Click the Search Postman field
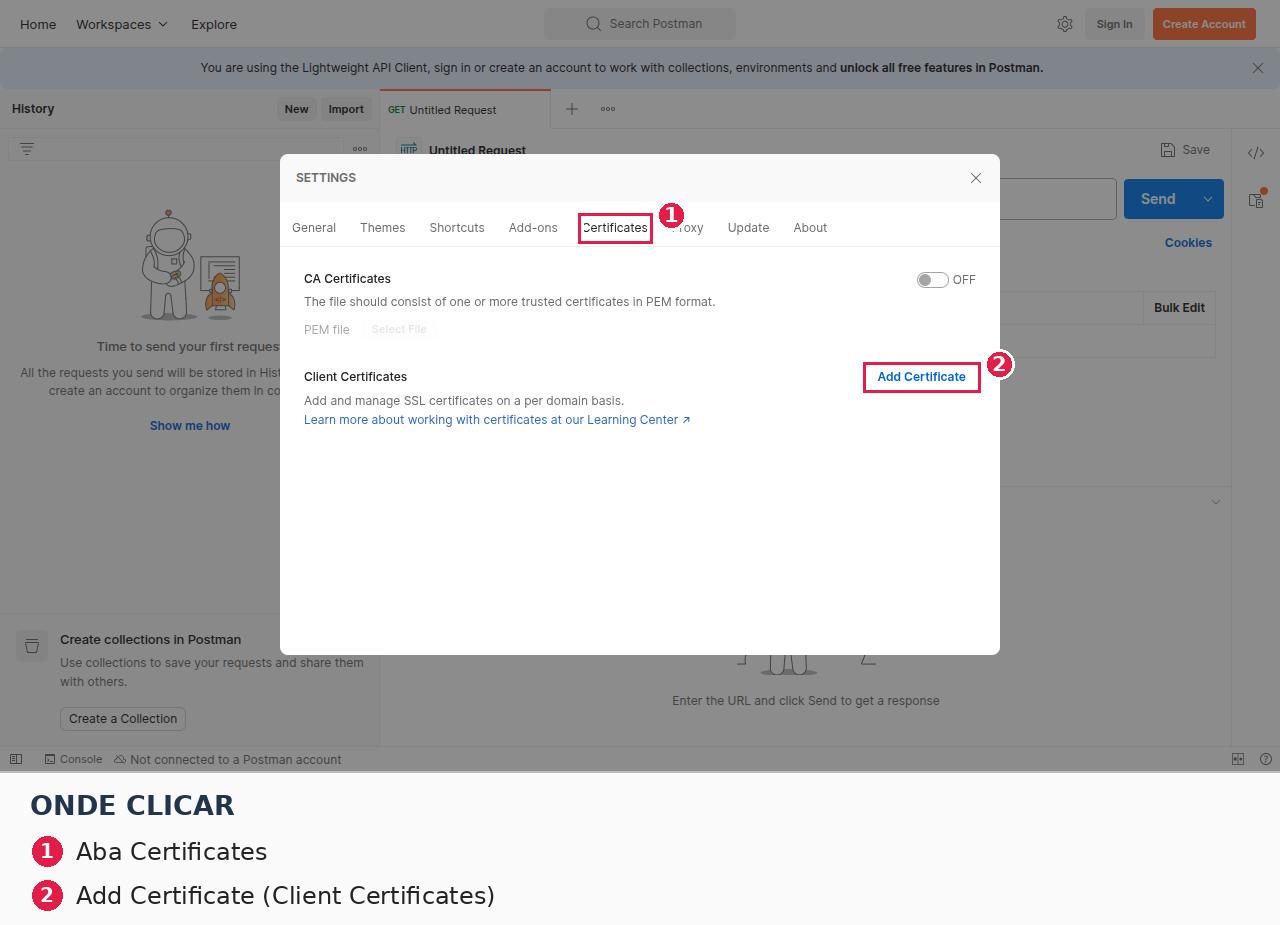 click(640, 24)
